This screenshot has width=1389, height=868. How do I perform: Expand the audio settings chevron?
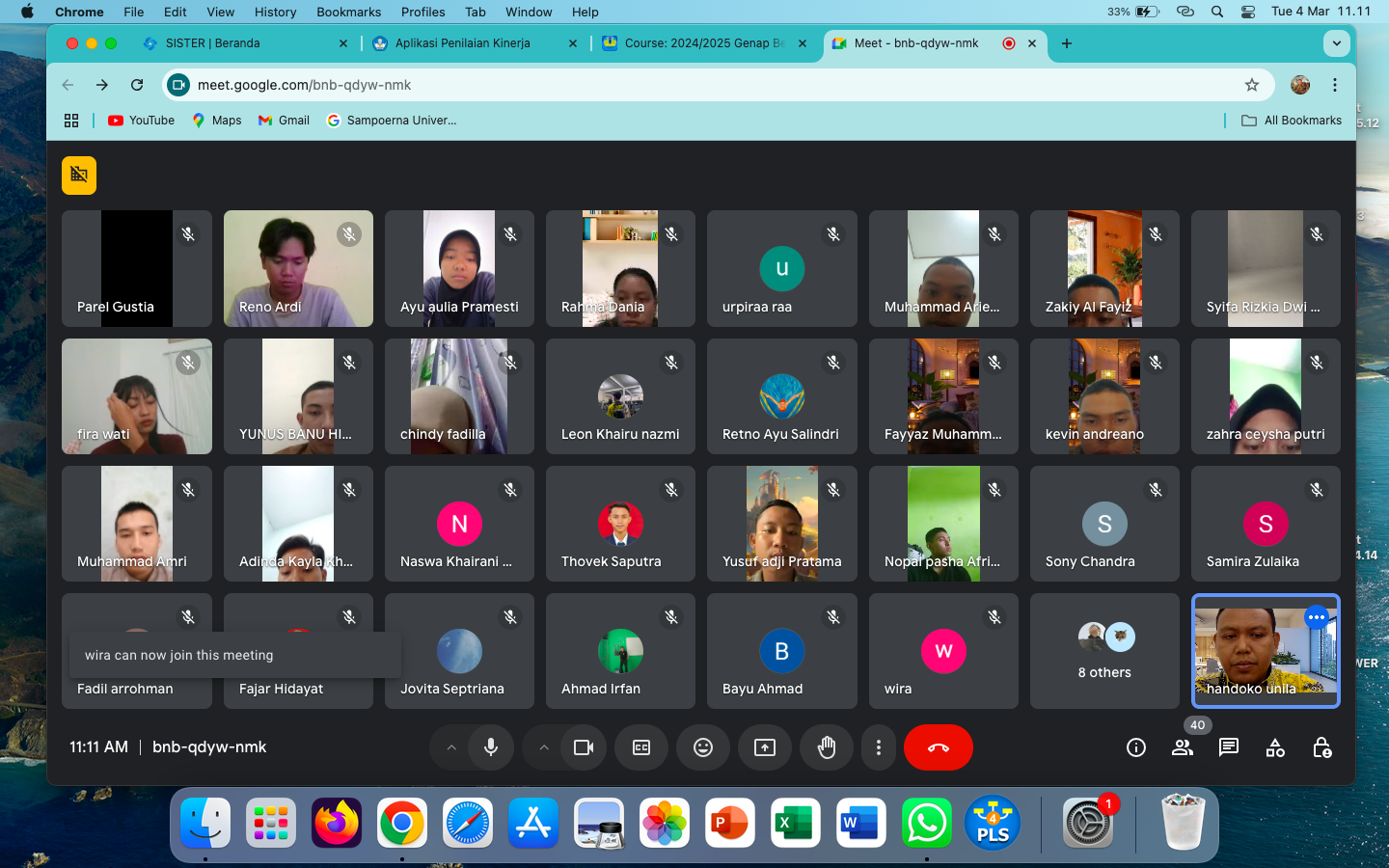[x=450, y=747]
